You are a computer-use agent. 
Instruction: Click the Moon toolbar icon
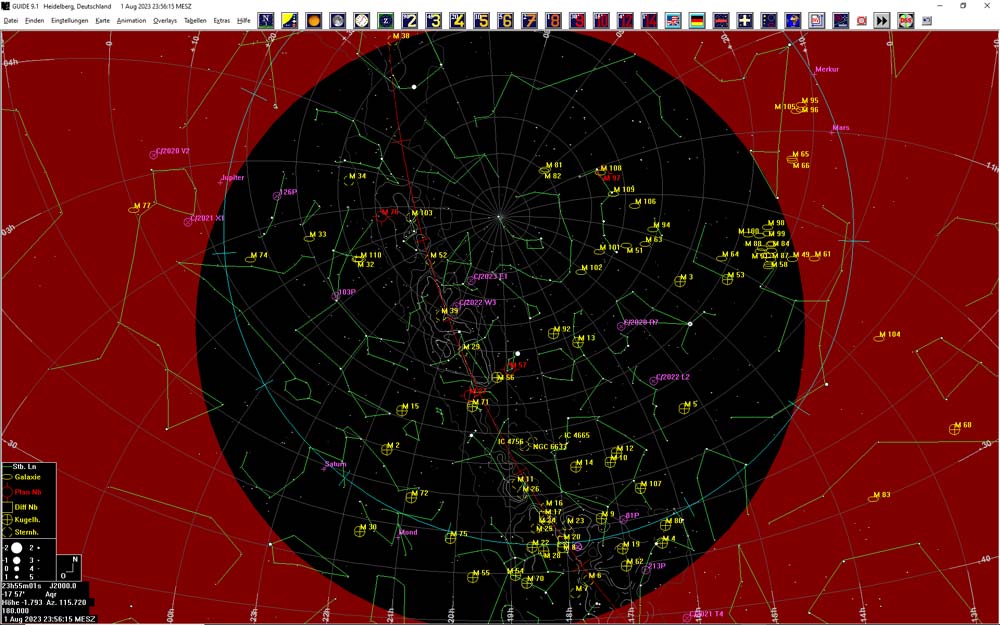[x=337, y=20]
